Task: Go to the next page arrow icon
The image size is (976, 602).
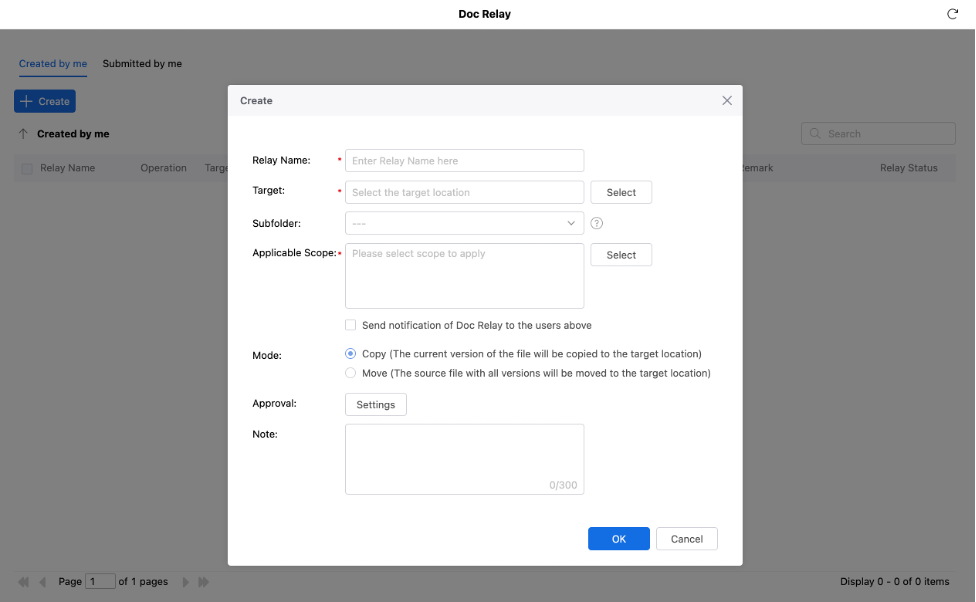Action: coord(185,582)
